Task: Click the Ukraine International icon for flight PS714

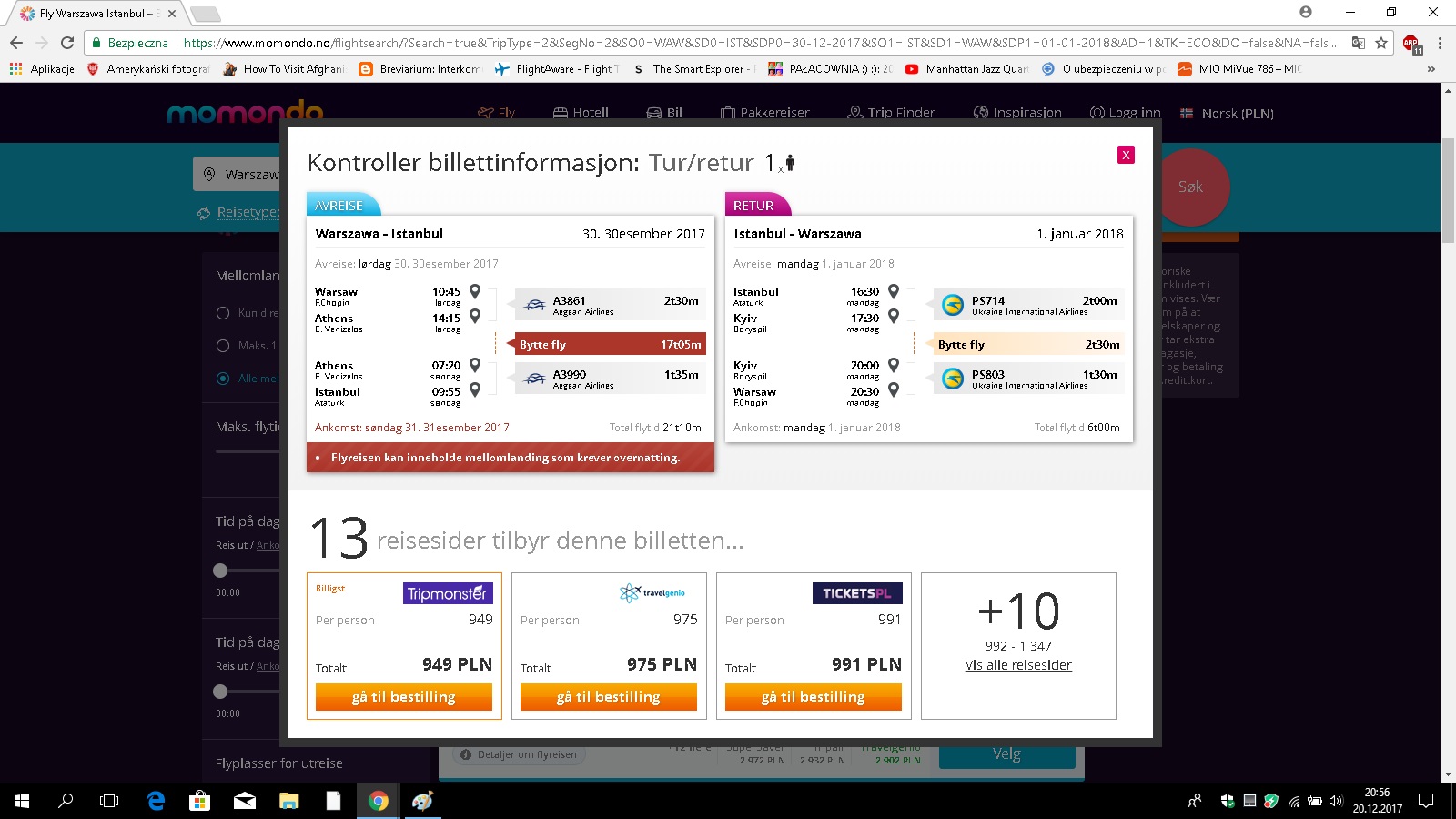Action: [x=953, y=305]
